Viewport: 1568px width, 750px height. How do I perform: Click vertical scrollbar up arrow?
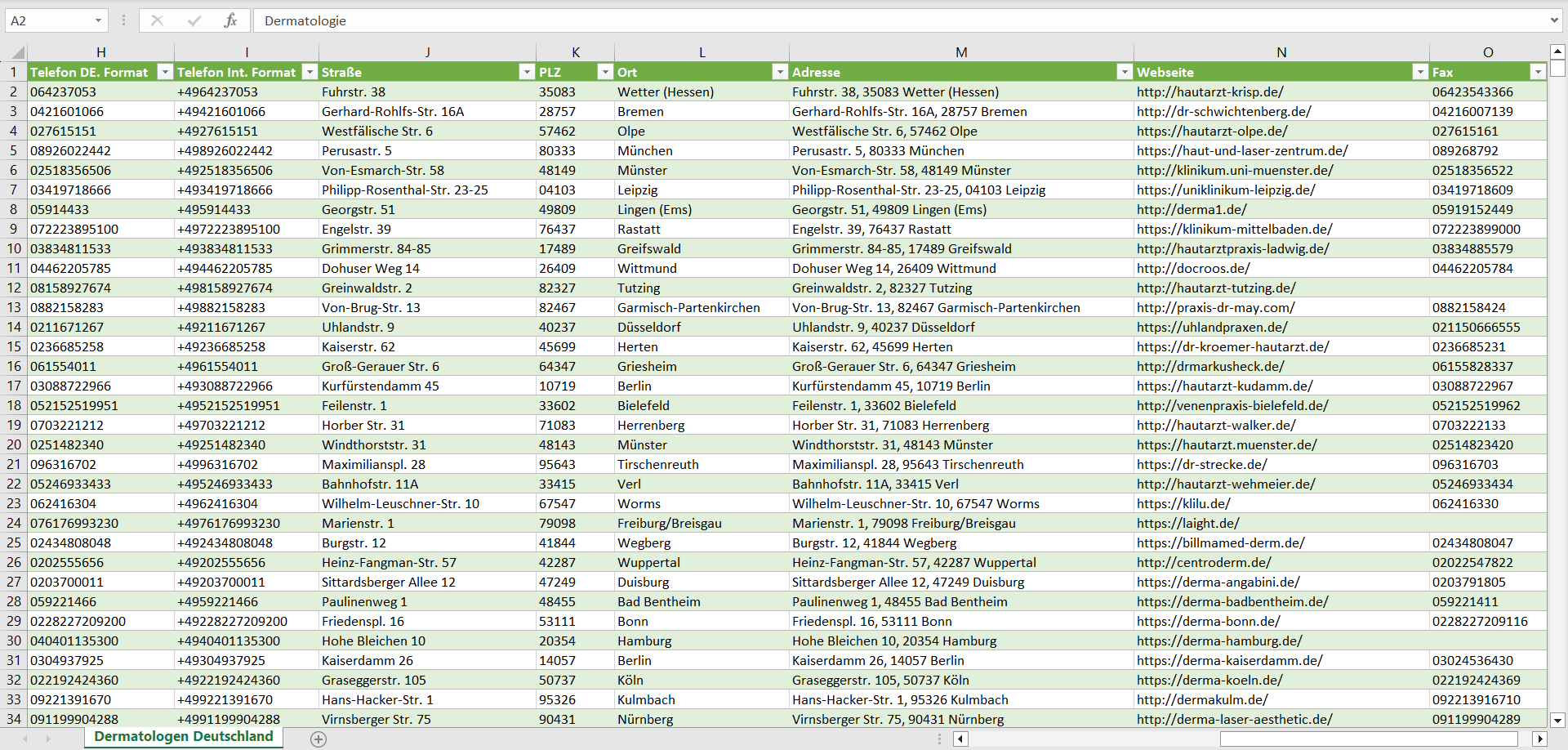tap(1557, 51)
